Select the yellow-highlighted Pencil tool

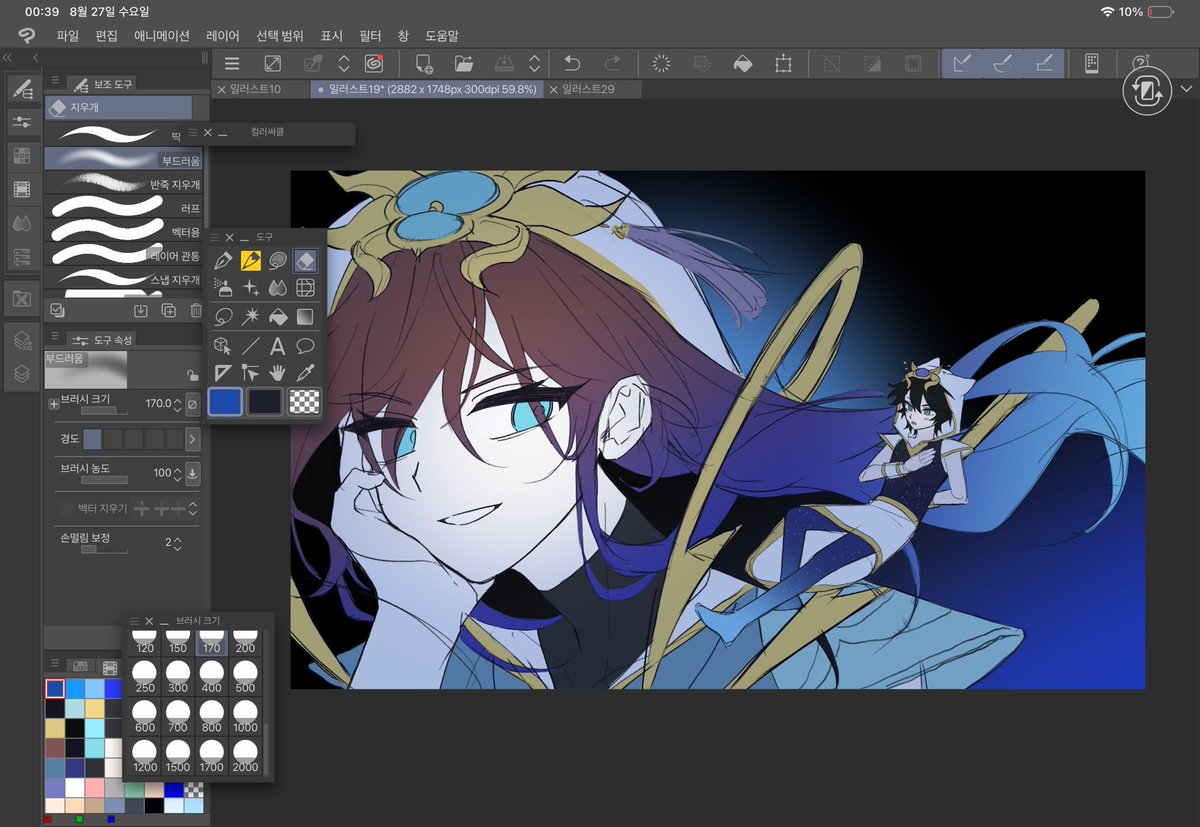251,261
